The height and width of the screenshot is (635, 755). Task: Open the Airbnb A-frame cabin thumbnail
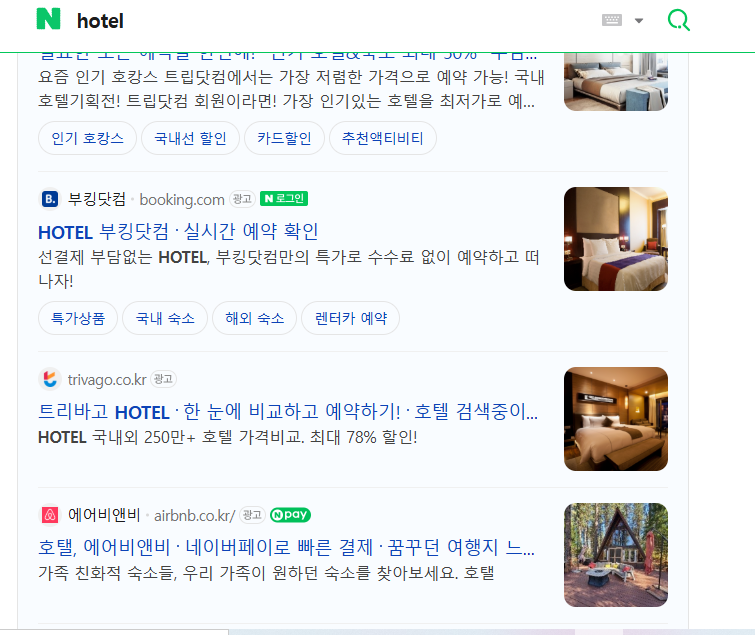click(616, 555)
